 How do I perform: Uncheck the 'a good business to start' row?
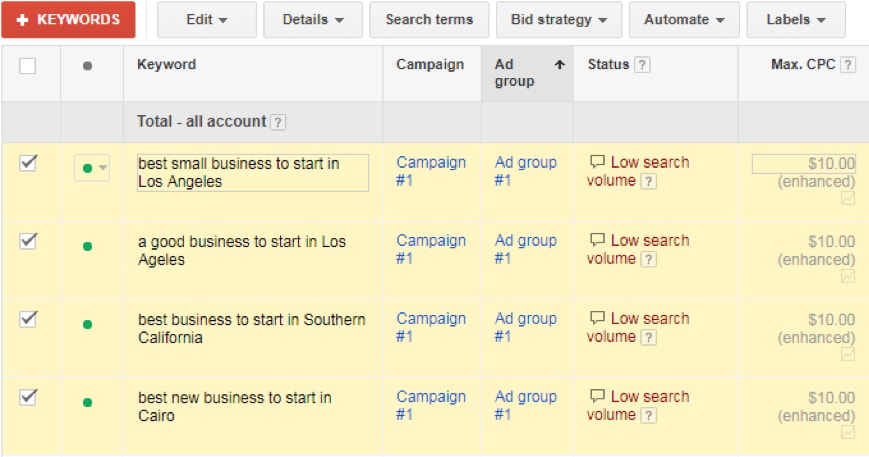coord(28,241)
